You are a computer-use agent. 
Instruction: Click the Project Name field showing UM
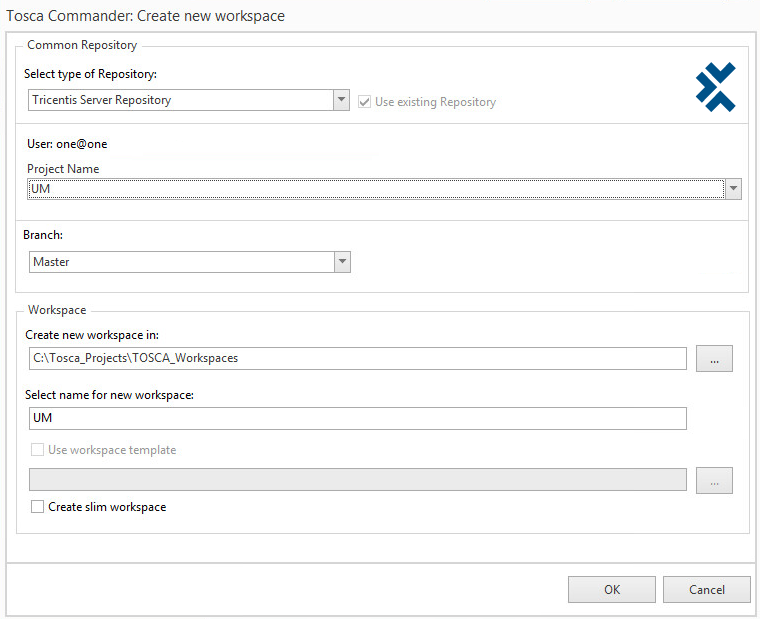pos(375,188)
